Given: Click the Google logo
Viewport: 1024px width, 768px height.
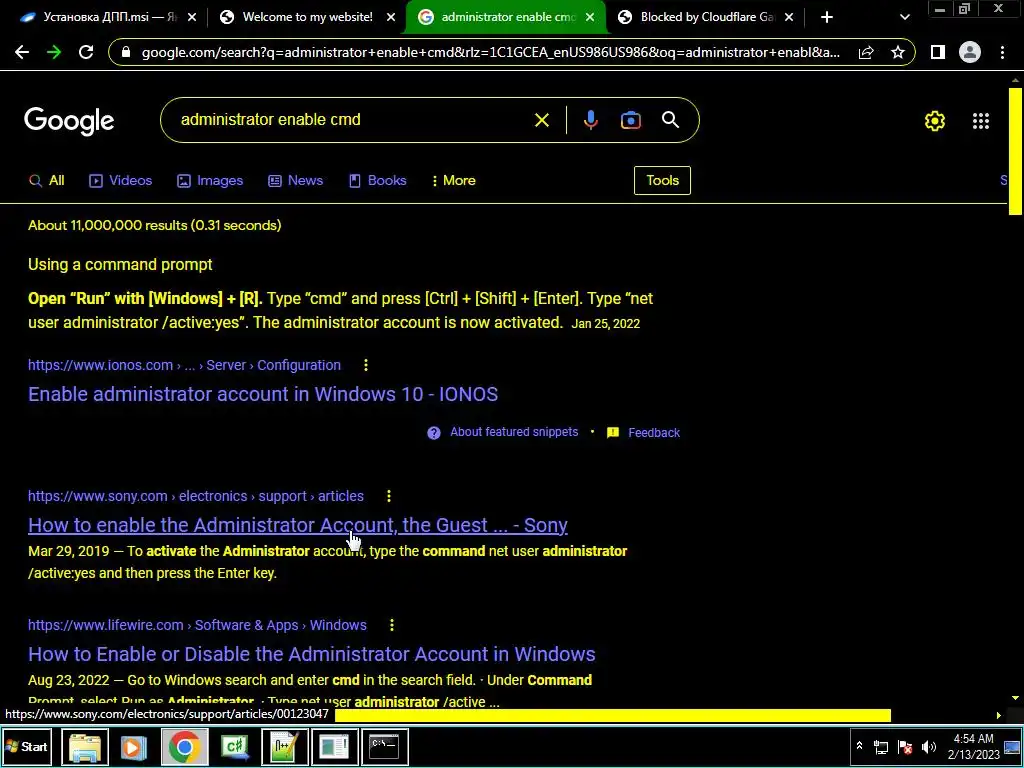Looking at the screenshot, I should click(x=69, y=121).
